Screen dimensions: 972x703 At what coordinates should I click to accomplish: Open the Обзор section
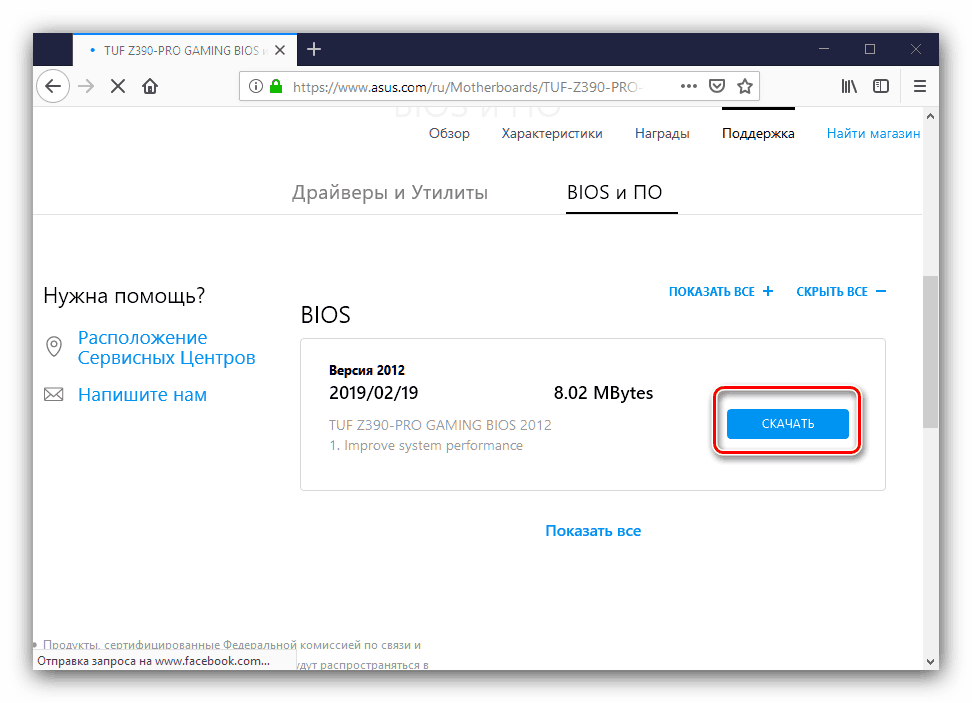coord(449,133)
